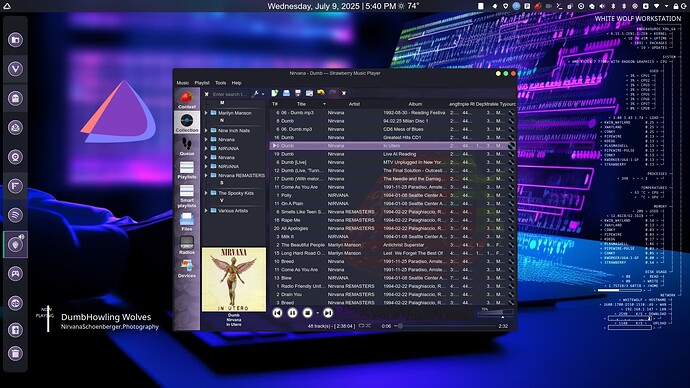Stop playback

(307, 313)
